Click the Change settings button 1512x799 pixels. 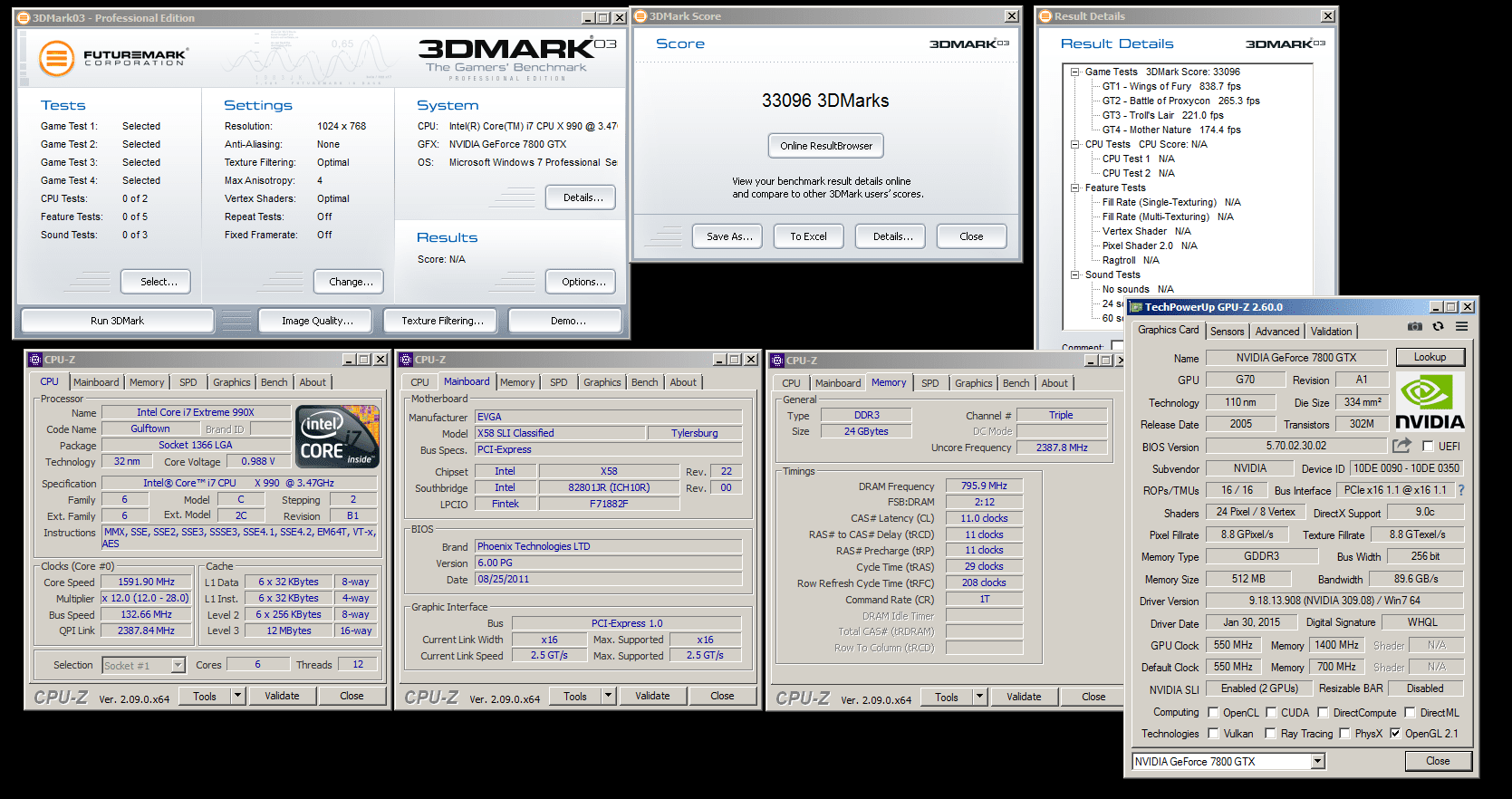point(351,282)
